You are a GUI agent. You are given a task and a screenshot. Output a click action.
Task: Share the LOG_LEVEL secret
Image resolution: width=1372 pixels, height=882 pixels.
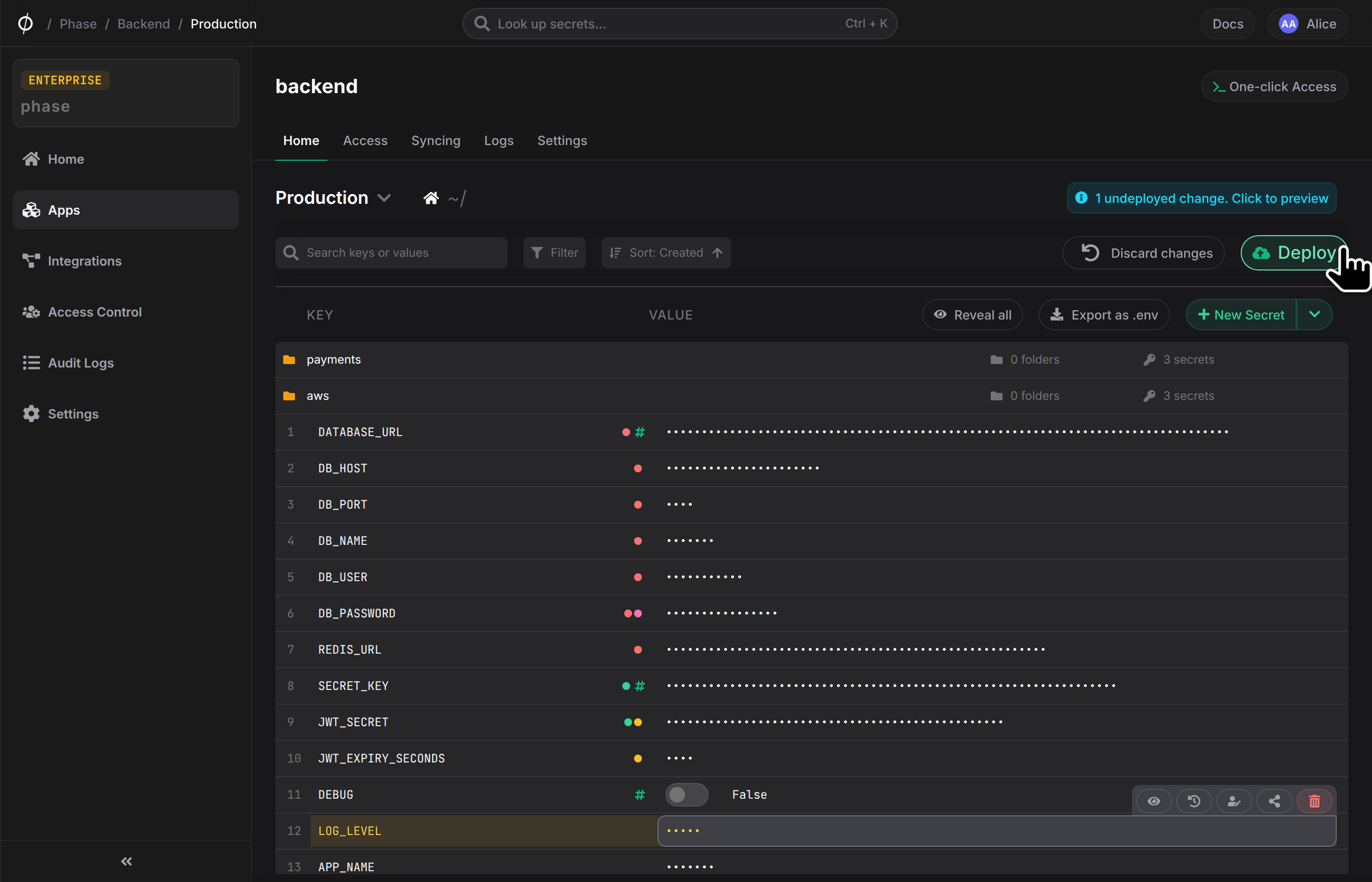(x=1274, y=801)
